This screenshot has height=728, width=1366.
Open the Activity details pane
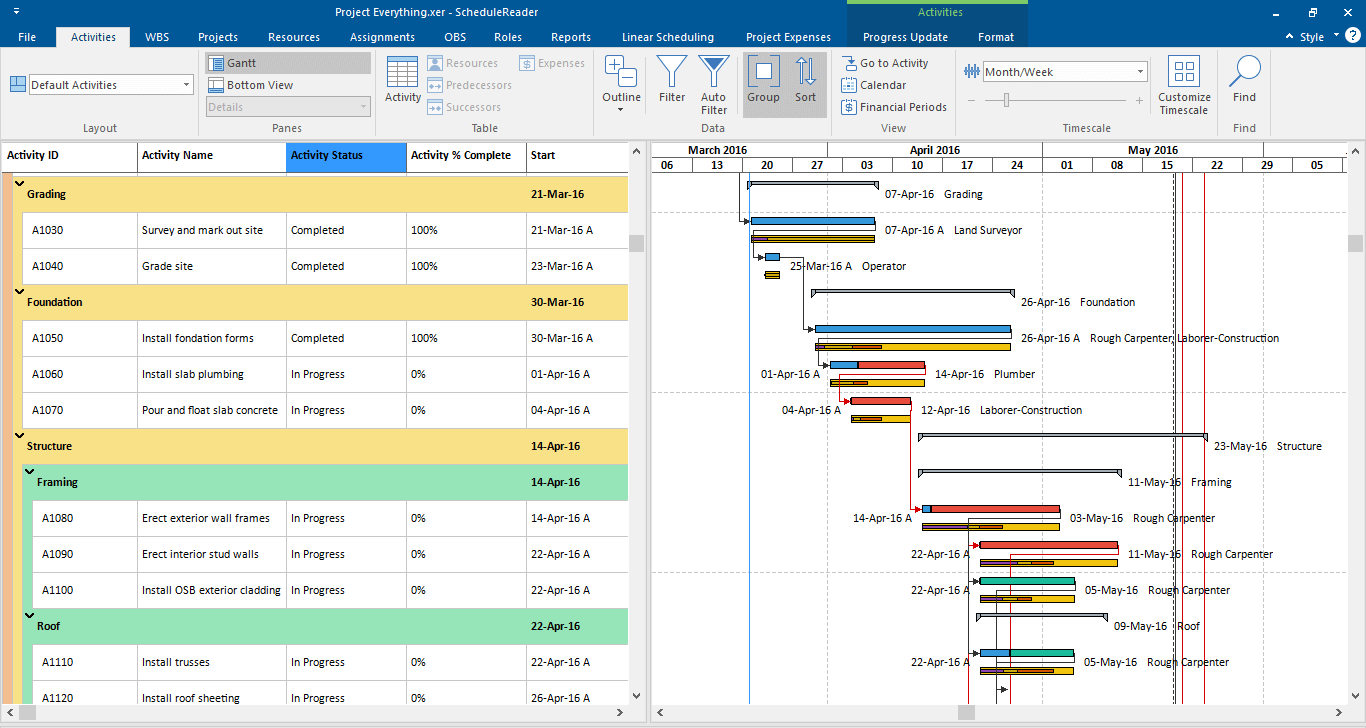point(402,80)
